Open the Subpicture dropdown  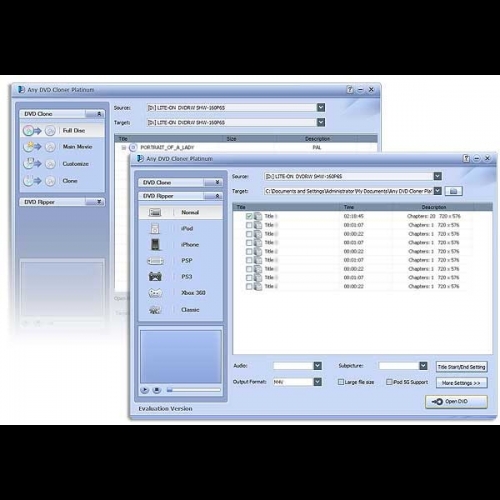423,366
